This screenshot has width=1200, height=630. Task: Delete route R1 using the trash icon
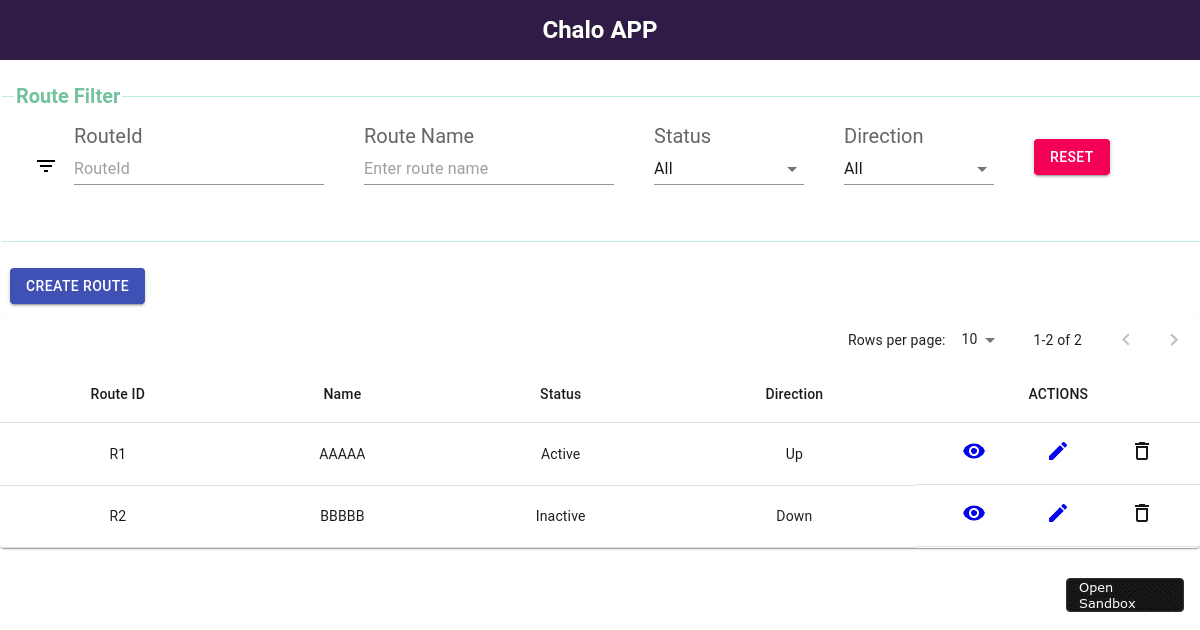coord(1141,451)
